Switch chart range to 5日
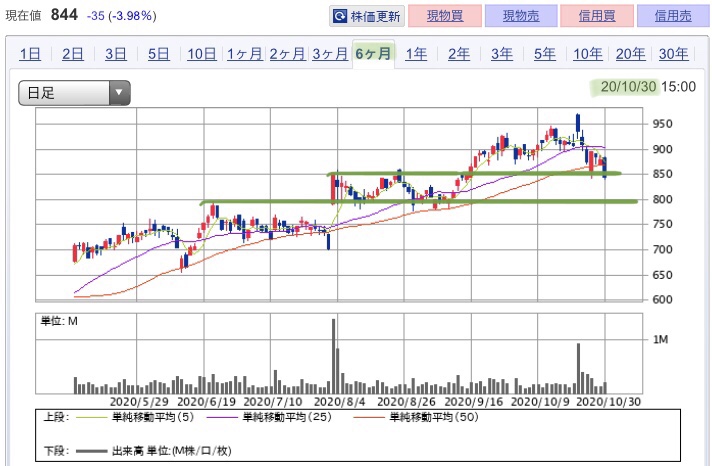 click(x=158, y=54)
